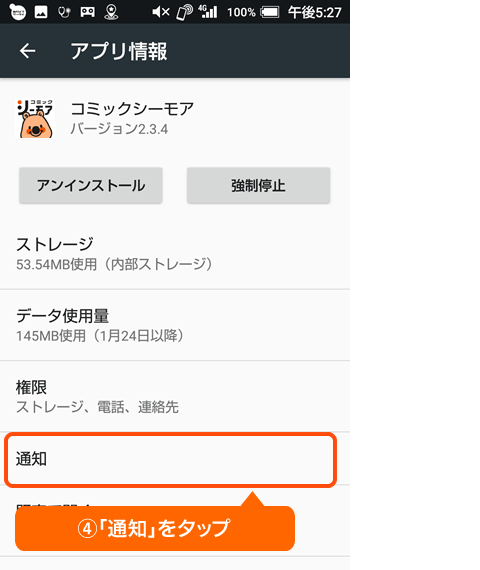Tap the VR goggles status icon

tap(88, 12)
